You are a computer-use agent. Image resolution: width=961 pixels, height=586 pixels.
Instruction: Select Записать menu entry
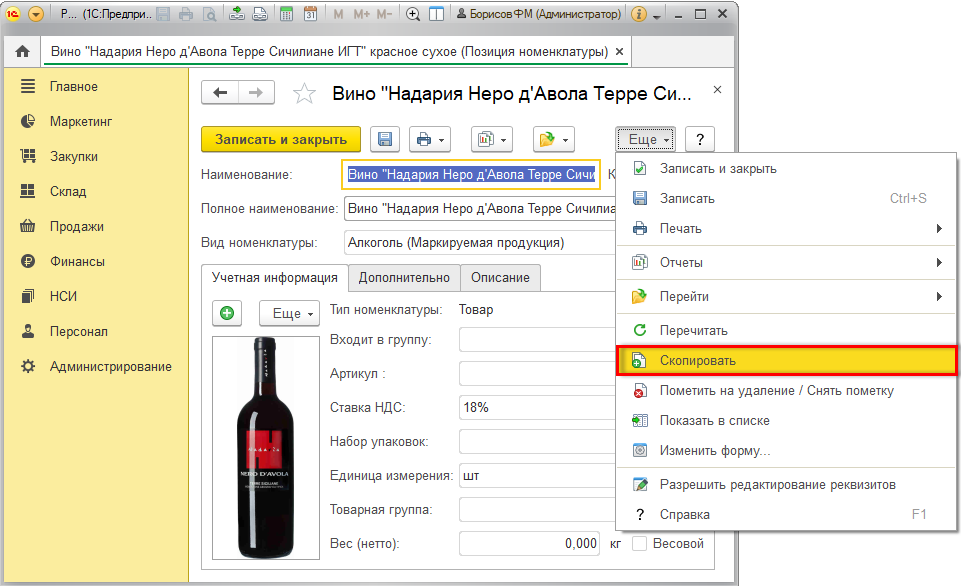coord(786,199)
